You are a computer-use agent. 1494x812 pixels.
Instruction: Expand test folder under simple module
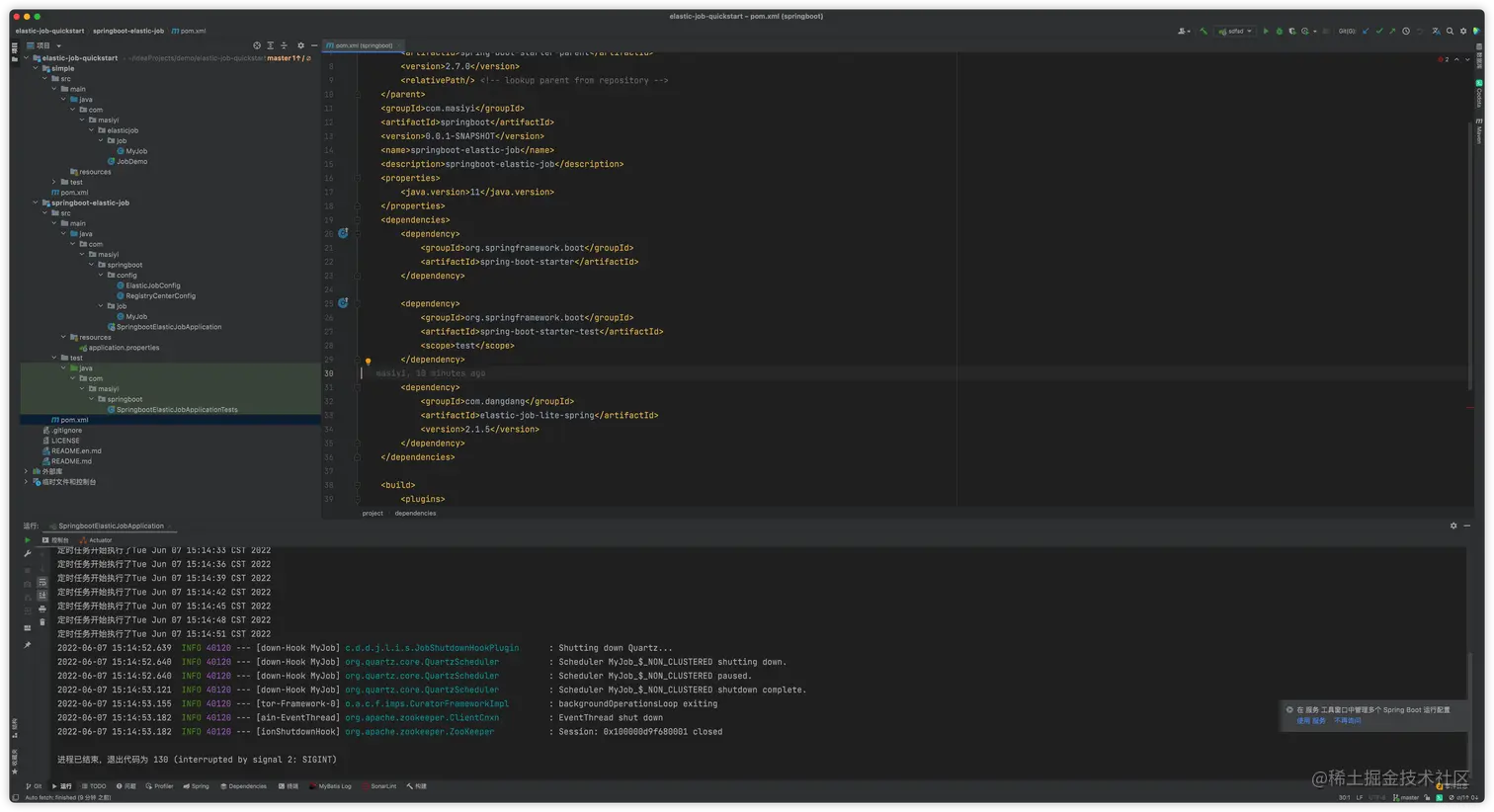click(x=54, y=182)
